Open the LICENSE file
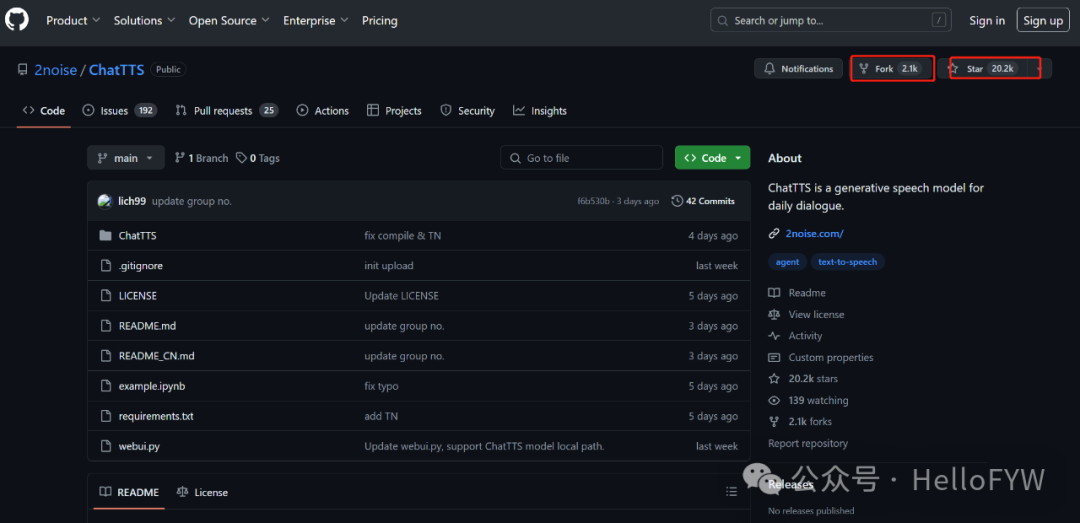 point(138,296)
